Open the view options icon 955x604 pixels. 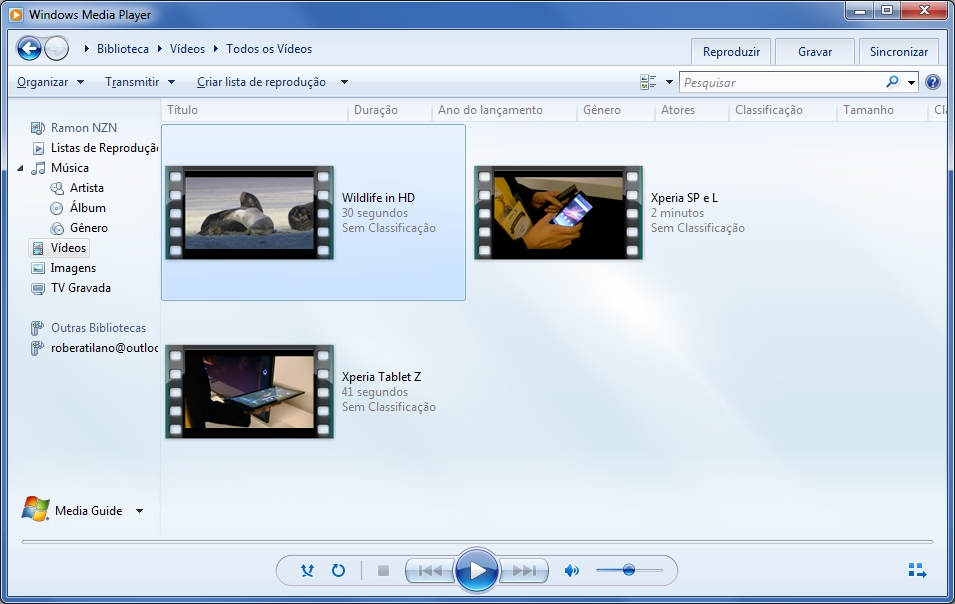(648, 82)
